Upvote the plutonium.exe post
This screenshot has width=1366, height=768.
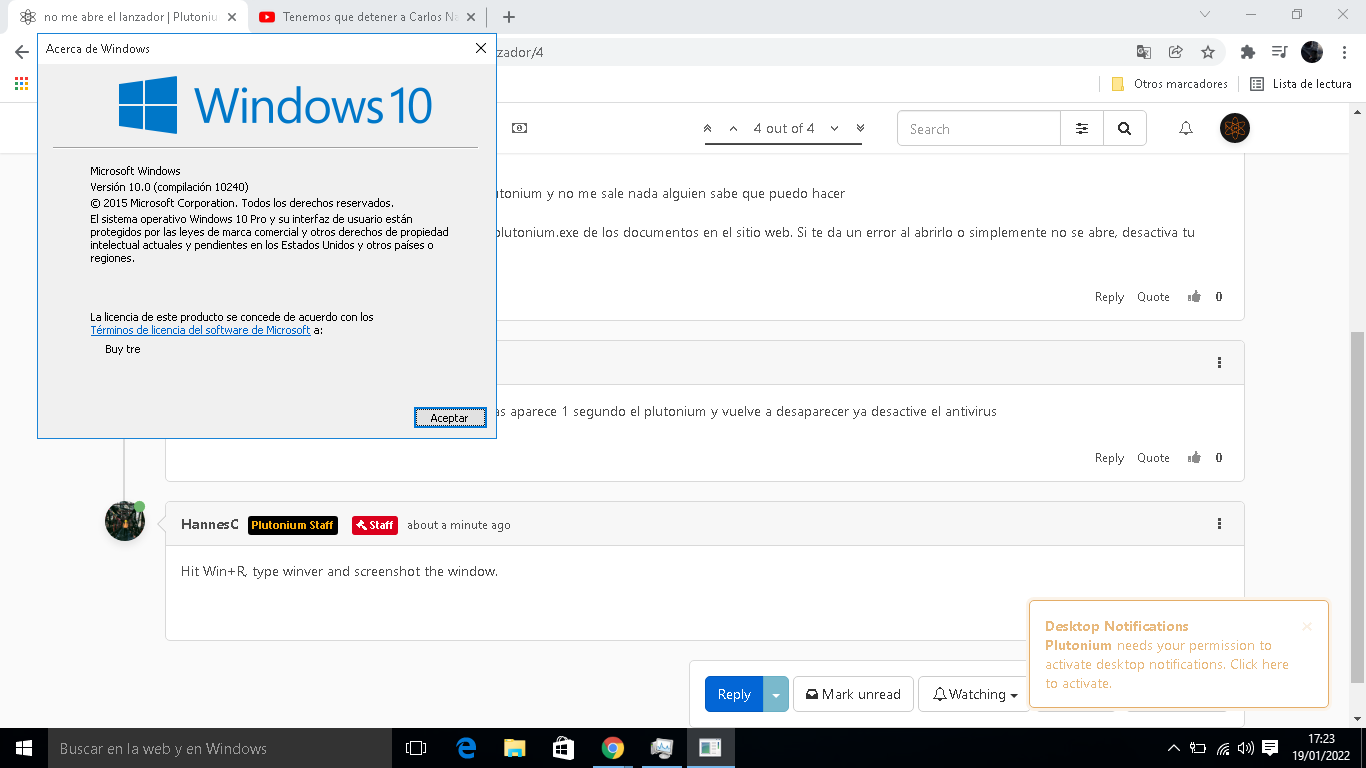tap(1194, 296)
